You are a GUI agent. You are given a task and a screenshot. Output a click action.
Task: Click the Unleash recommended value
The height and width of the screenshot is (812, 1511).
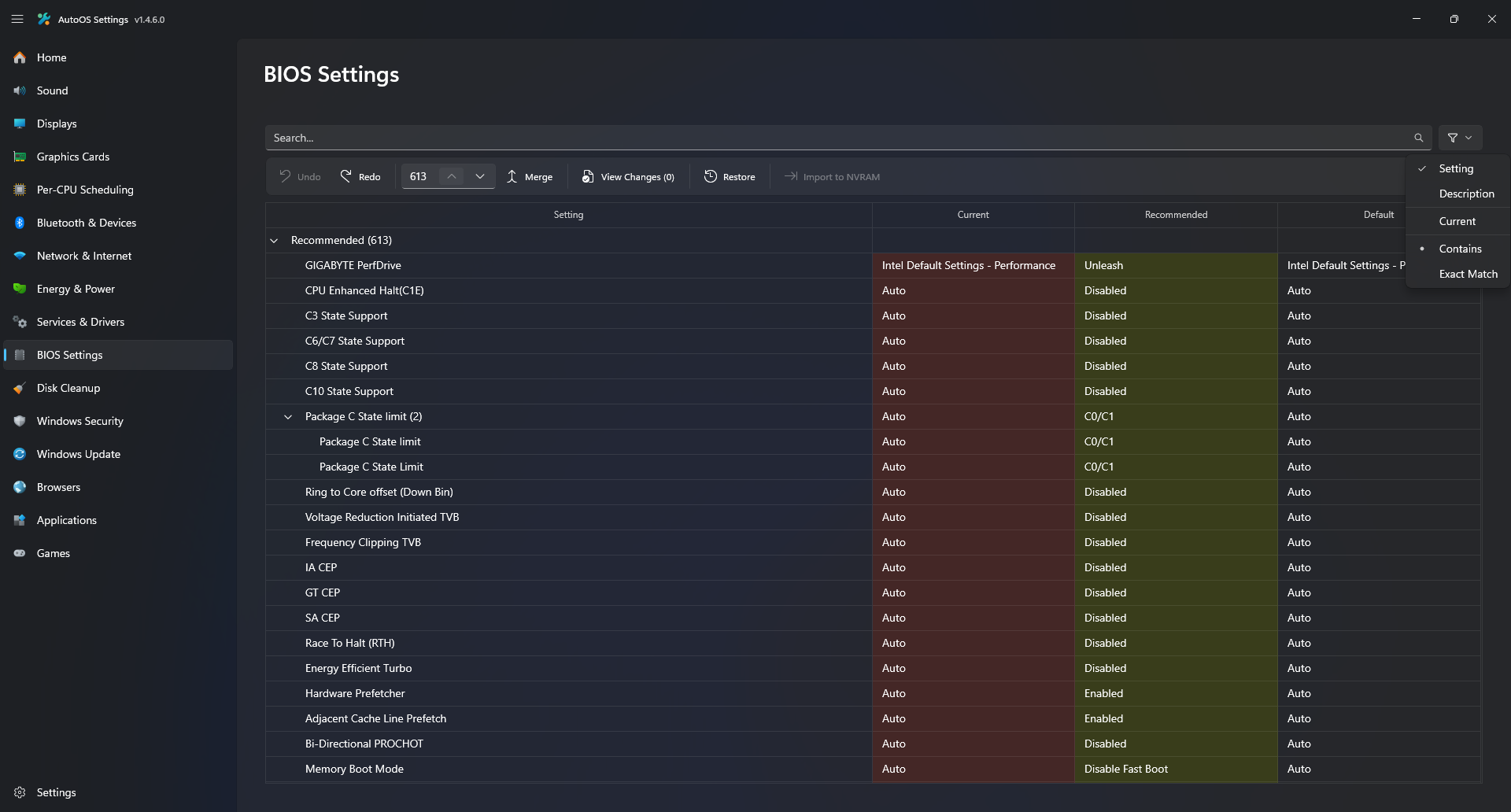[x=1176, y=265]
